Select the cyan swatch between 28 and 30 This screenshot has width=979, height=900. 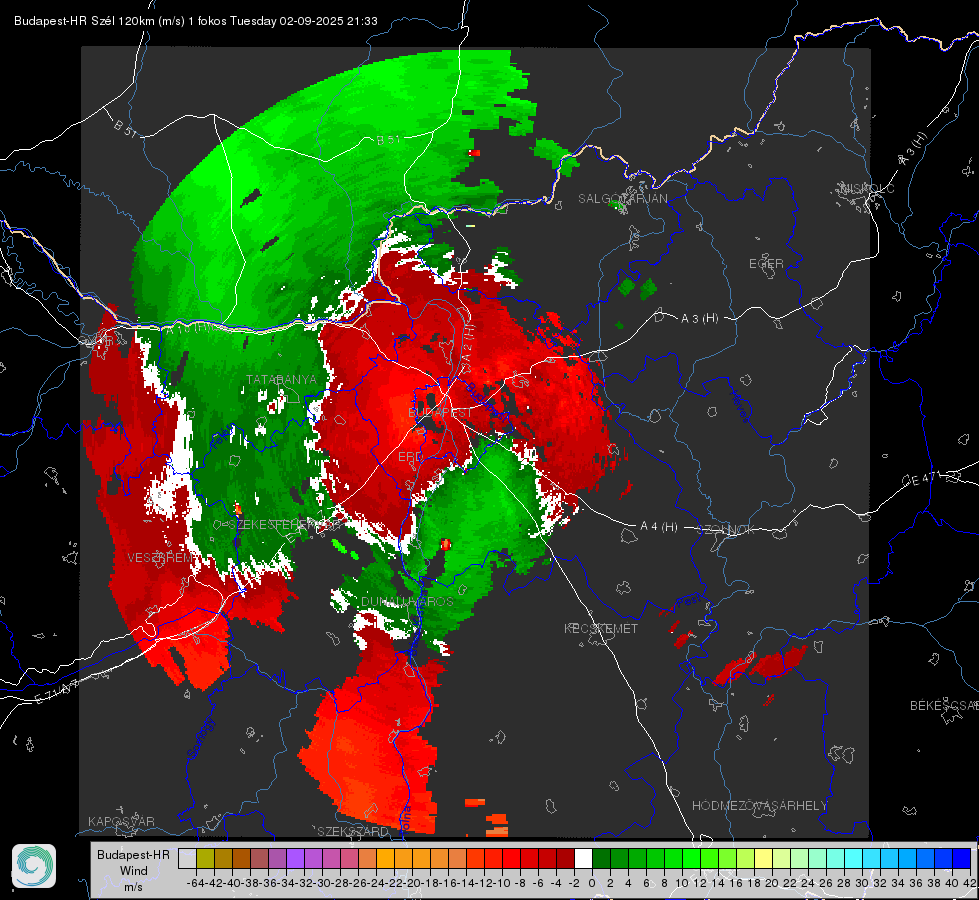coord(854,859)
